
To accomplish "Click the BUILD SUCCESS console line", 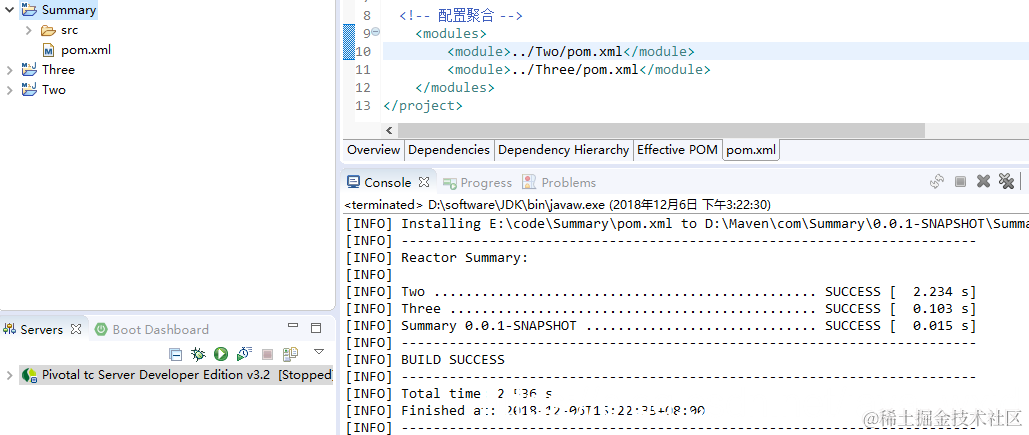I will tap(453, 360).
